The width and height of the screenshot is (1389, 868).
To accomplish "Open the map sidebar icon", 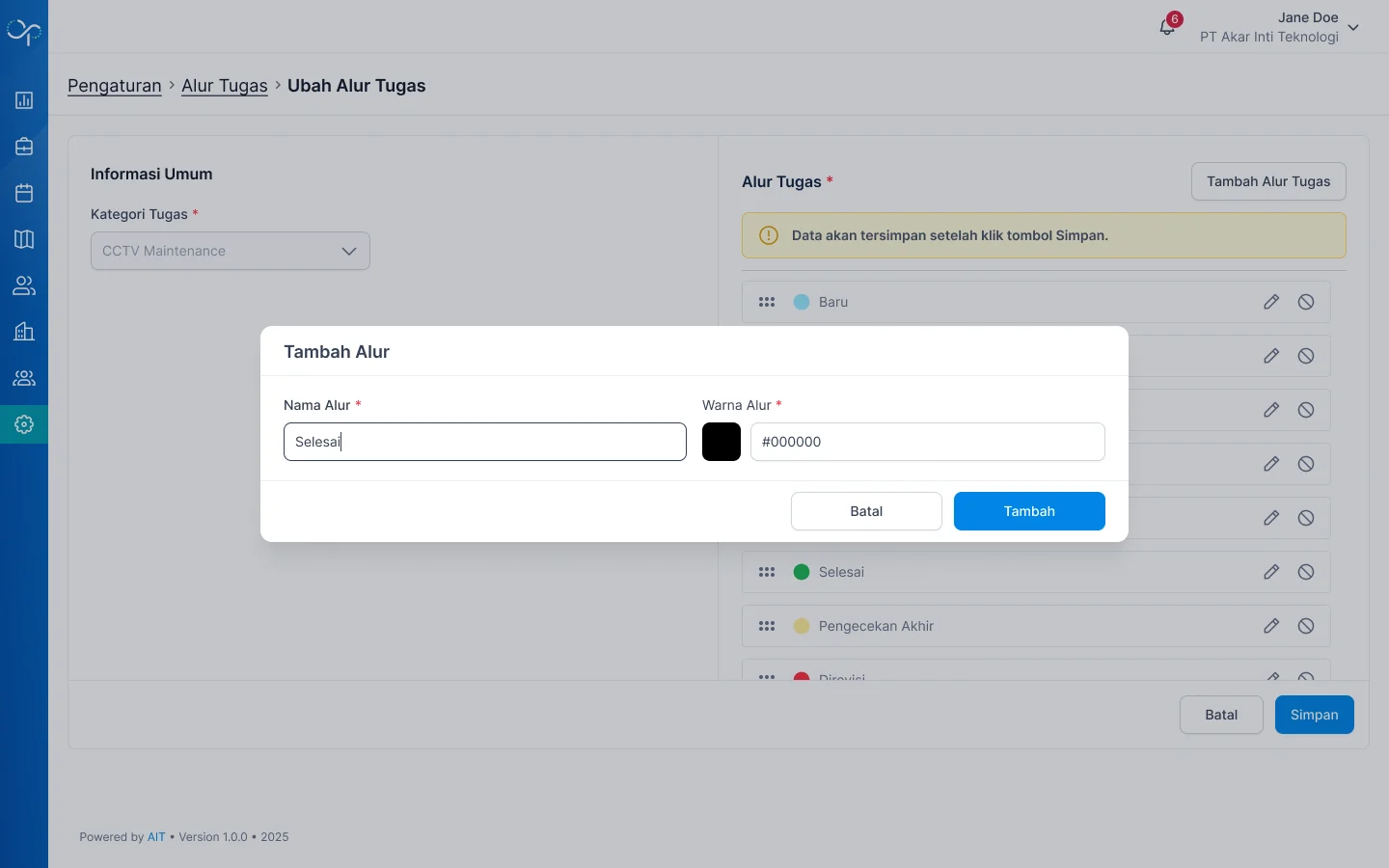I will point(24,239).
